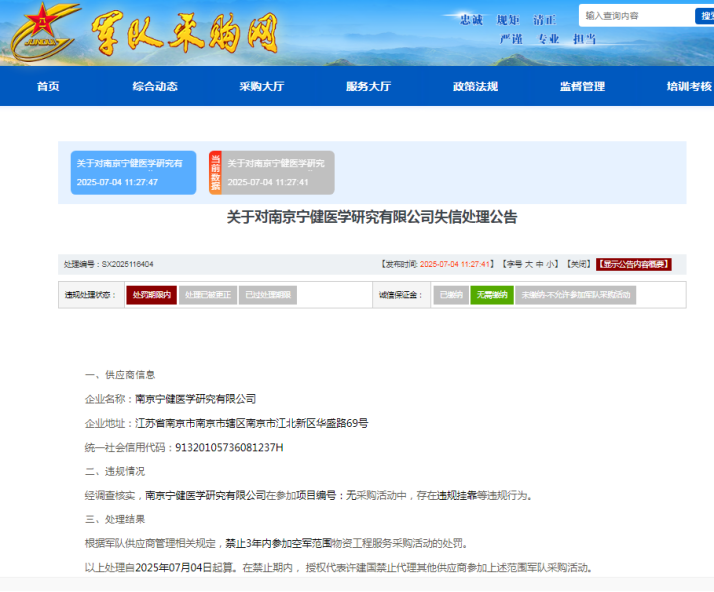Image resolution: width=714 pixels, height=592 pixels.
Task: Select the blue version card dated 11:27:47
Action: 133,173
